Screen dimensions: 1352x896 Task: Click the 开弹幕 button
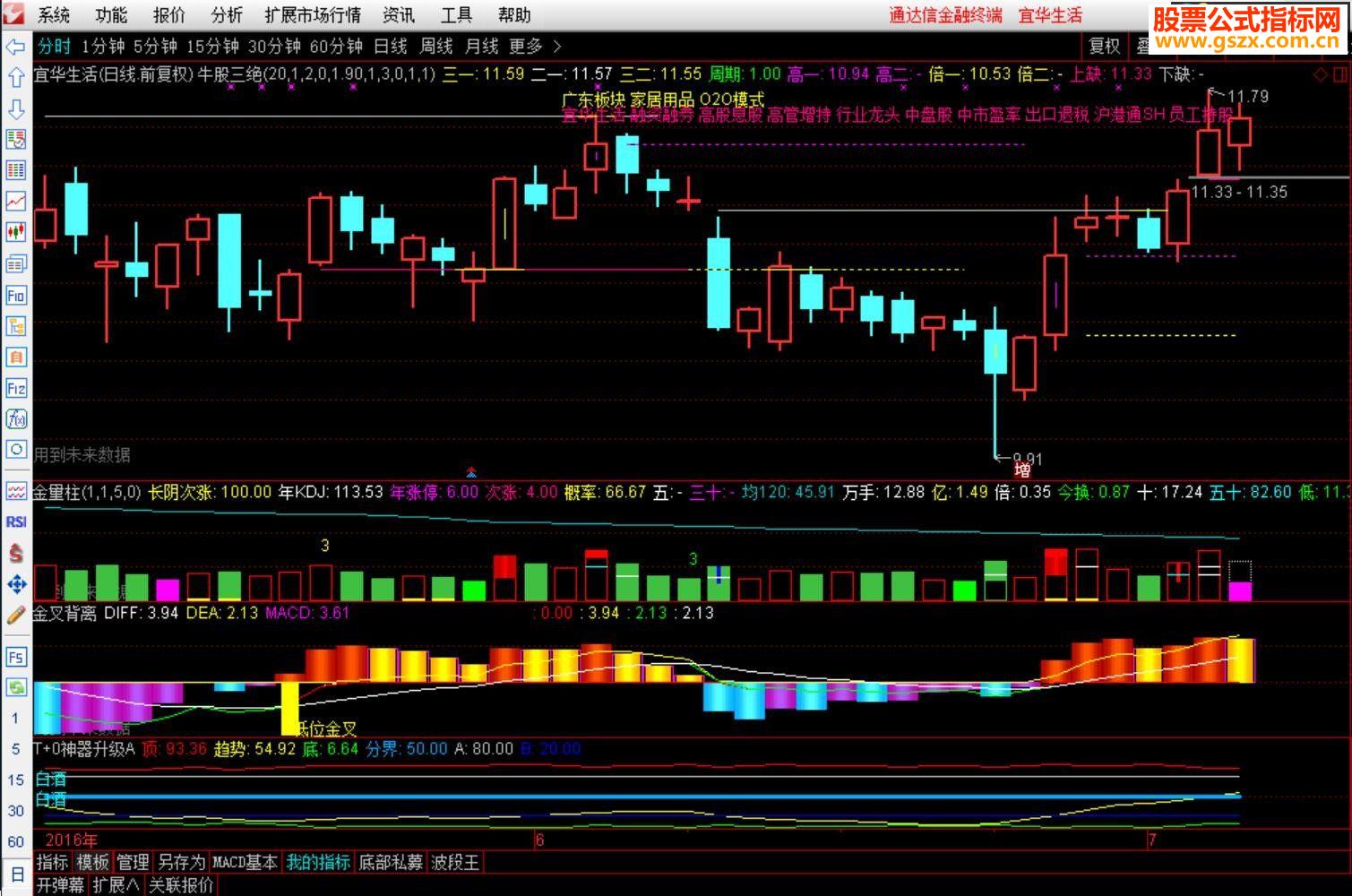pos(60,885)
